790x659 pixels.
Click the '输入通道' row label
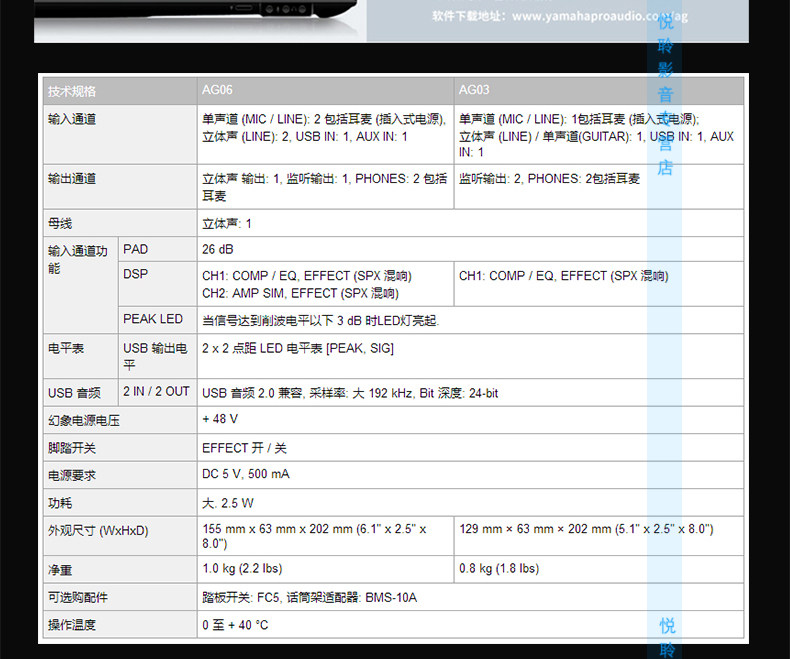pos(72,119)
